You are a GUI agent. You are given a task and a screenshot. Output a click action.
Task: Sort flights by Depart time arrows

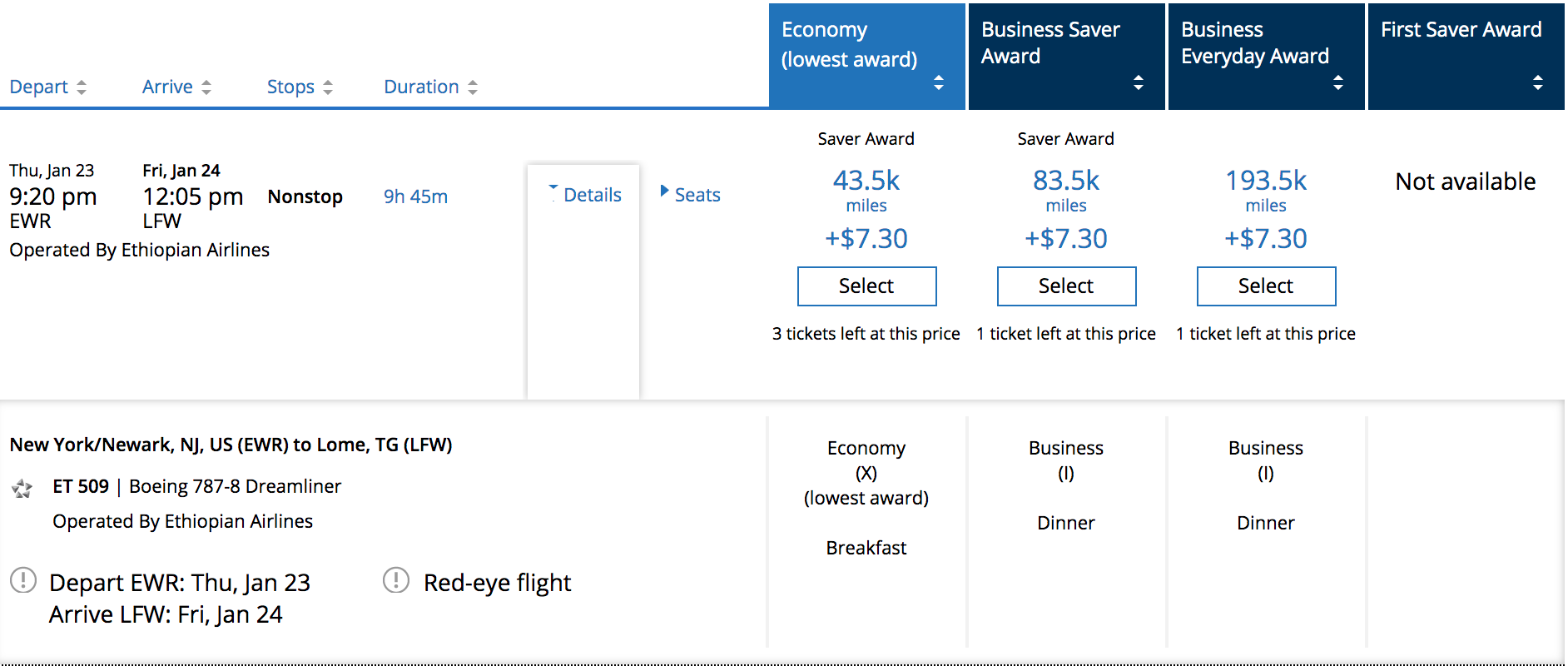click(x=82, y=87)
